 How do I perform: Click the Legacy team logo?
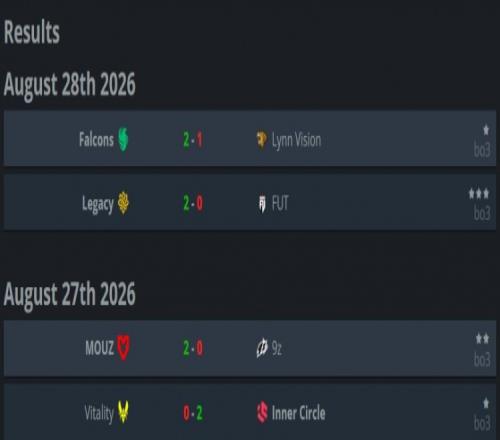click(x=123, y=203)
